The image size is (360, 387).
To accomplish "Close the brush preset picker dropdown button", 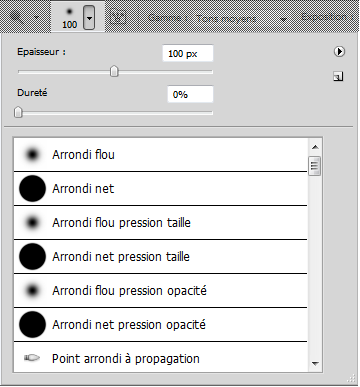I will pos(89,17).
